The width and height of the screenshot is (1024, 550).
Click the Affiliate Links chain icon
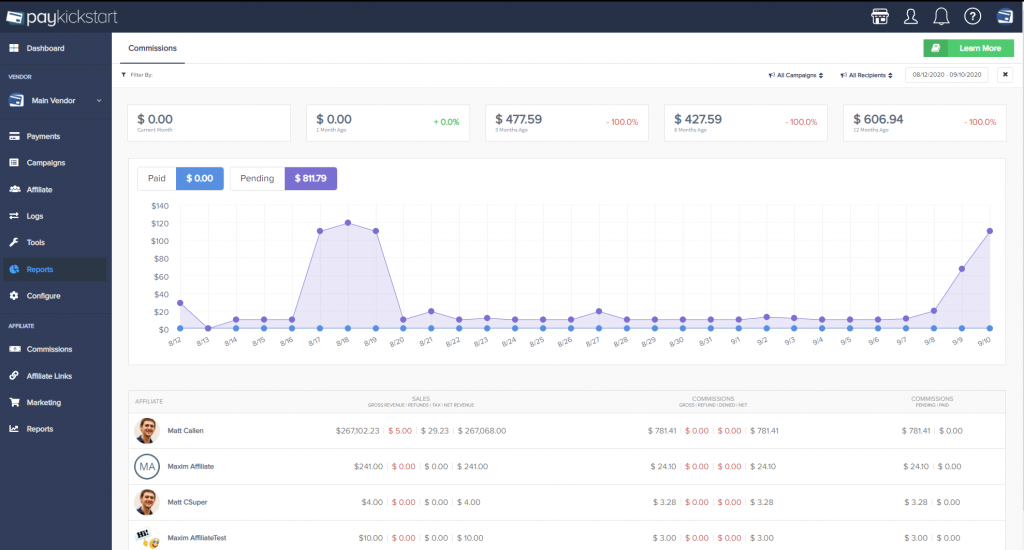pos(14,376)
